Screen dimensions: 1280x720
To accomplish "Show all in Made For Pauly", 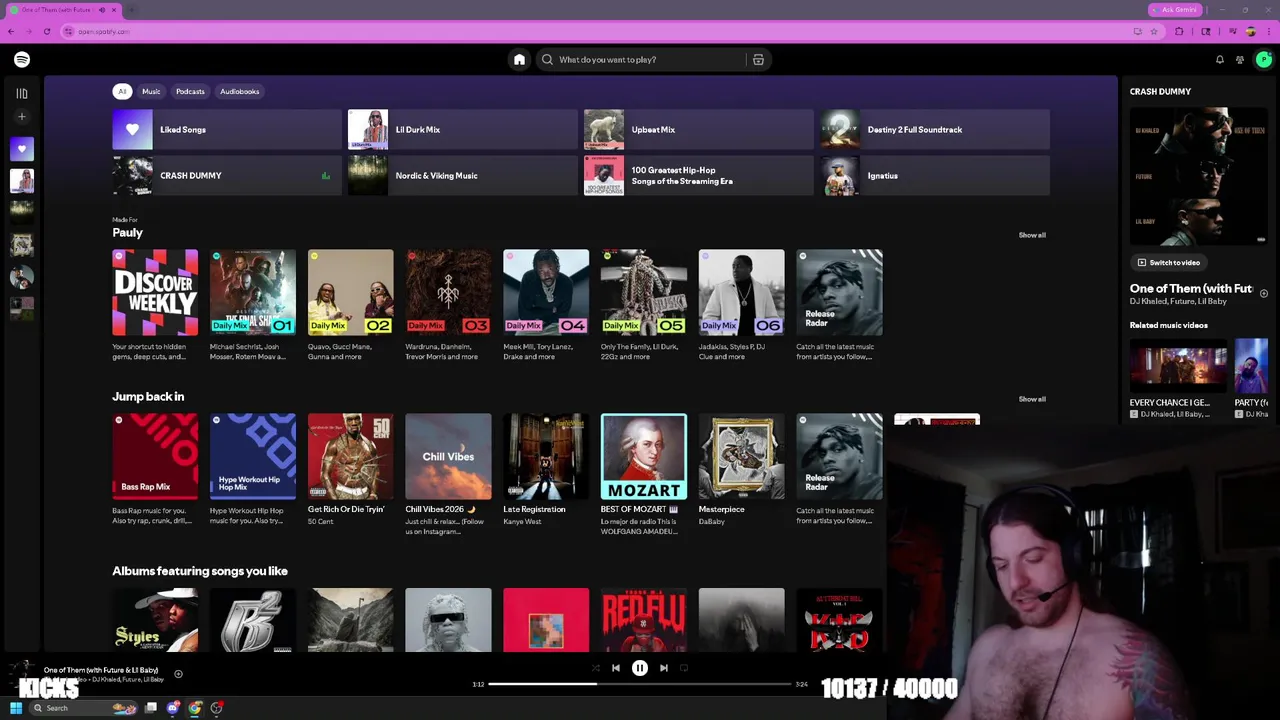I will pos(1032,235).
